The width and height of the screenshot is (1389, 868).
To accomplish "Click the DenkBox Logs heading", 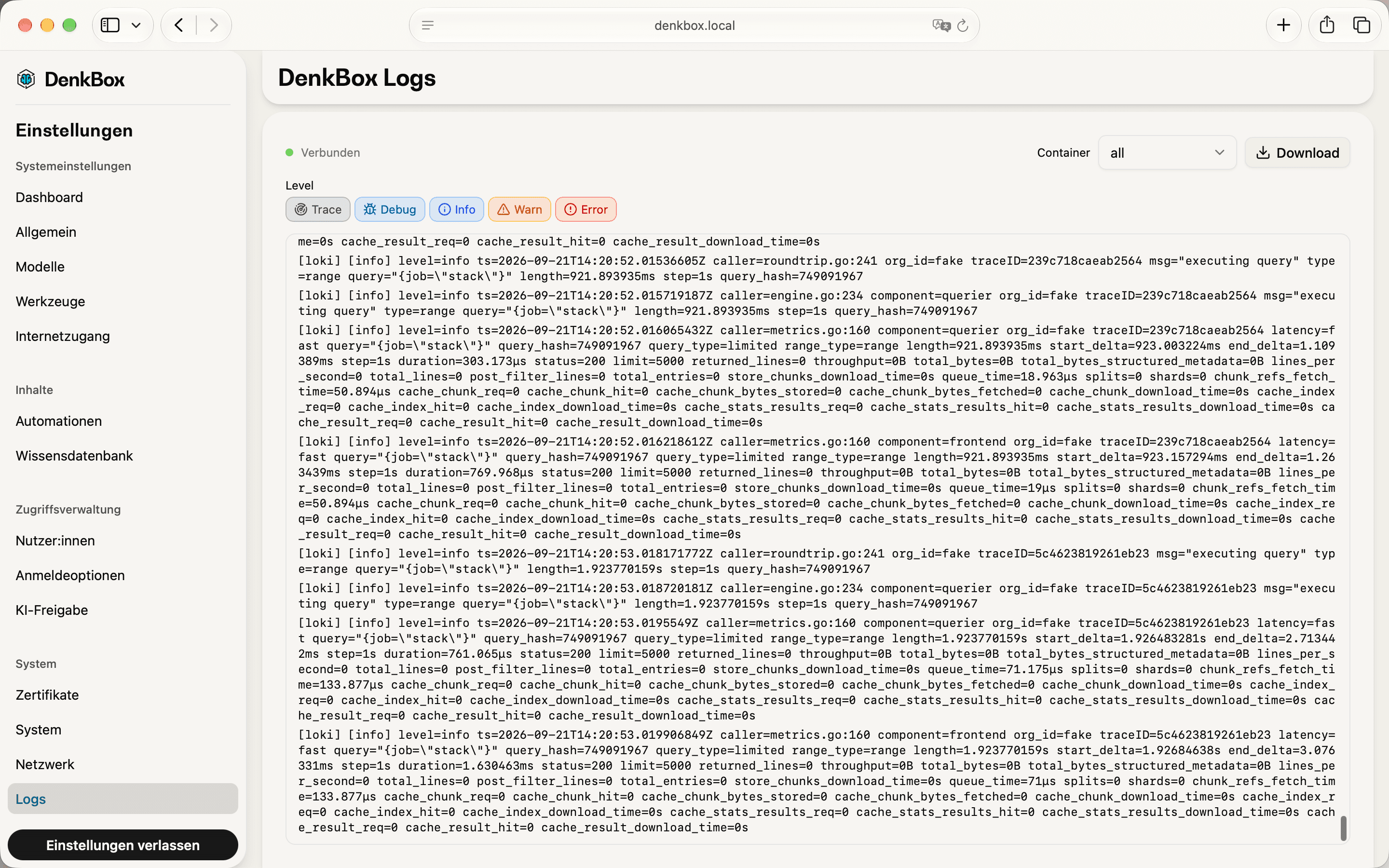I will click(x=357, y=78).
